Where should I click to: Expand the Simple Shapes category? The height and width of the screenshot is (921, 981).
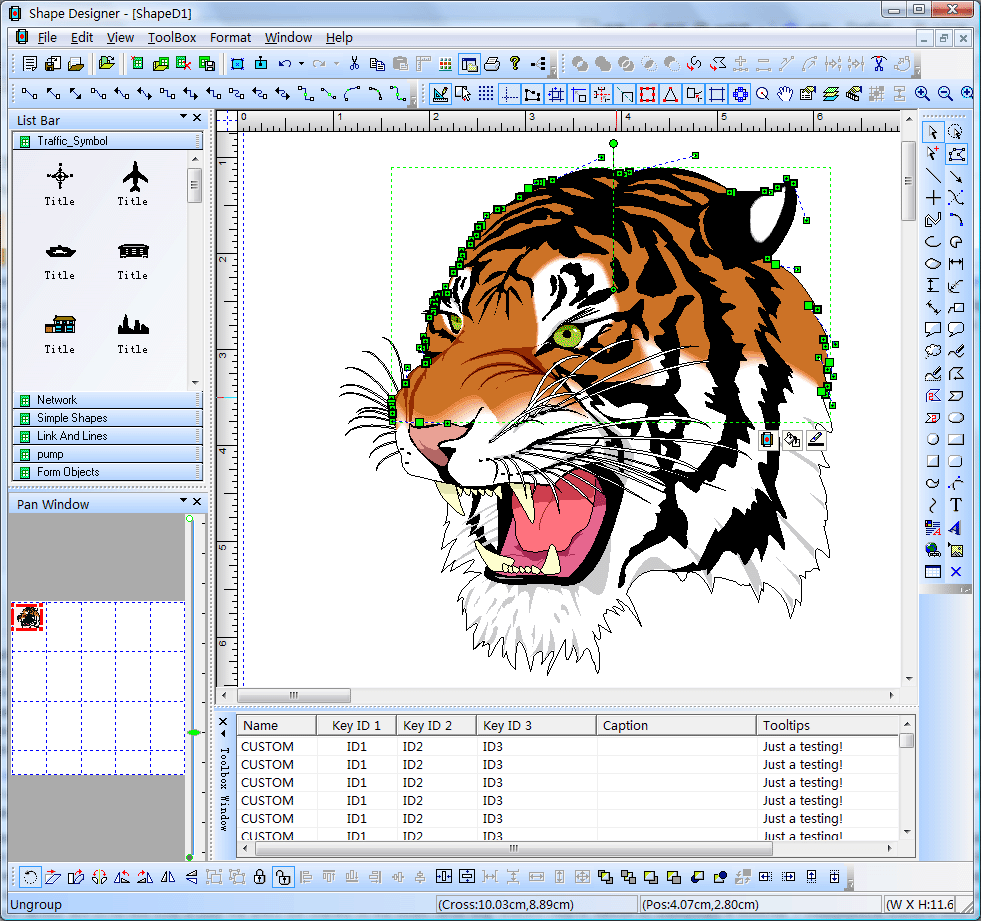72,418
